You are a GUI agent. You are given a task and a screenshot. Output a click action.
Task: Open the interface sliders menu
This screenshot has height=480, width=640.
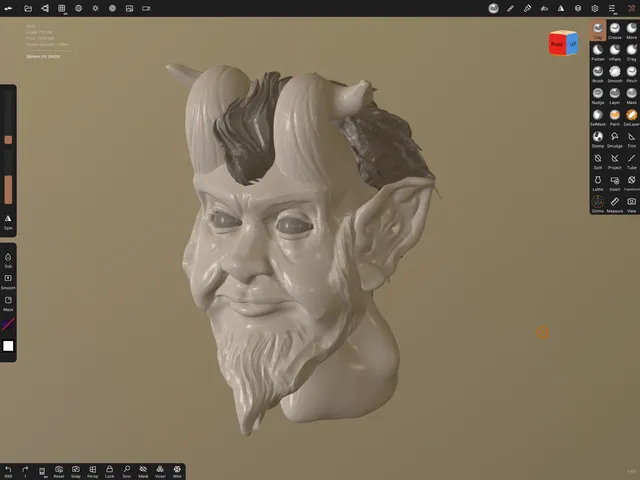612,8
